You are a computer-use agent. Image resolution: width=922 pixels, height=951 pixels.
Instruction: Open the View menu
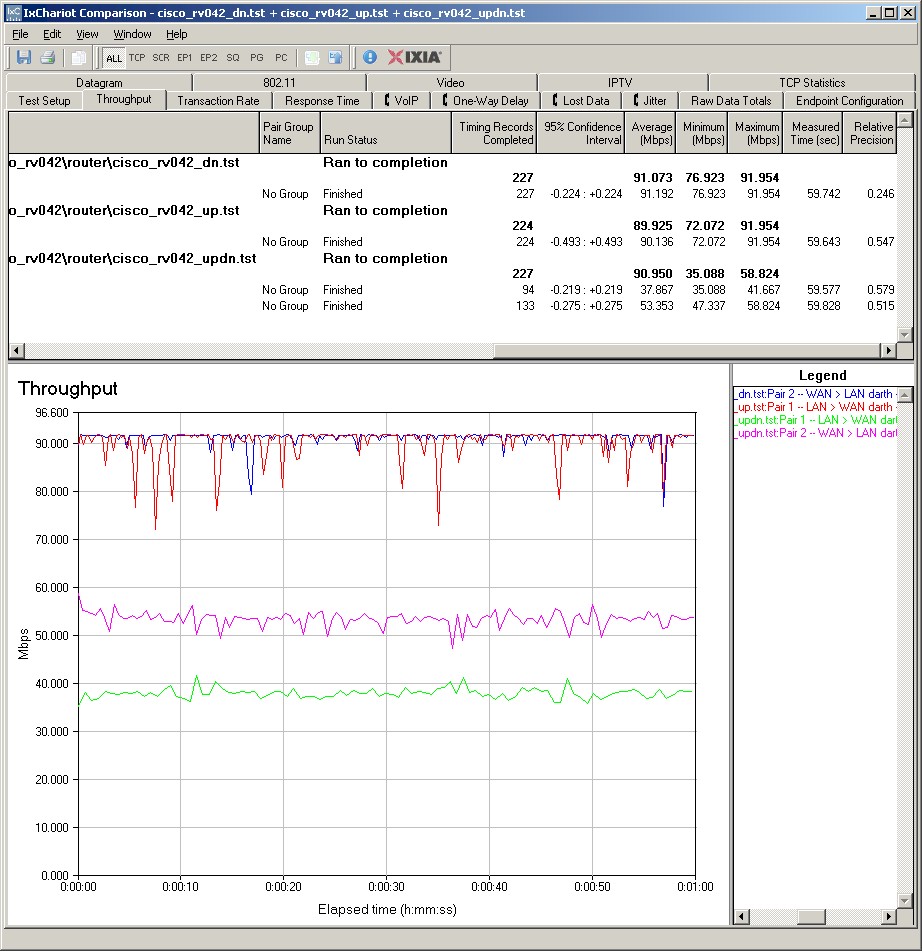(x=87, y=34)
